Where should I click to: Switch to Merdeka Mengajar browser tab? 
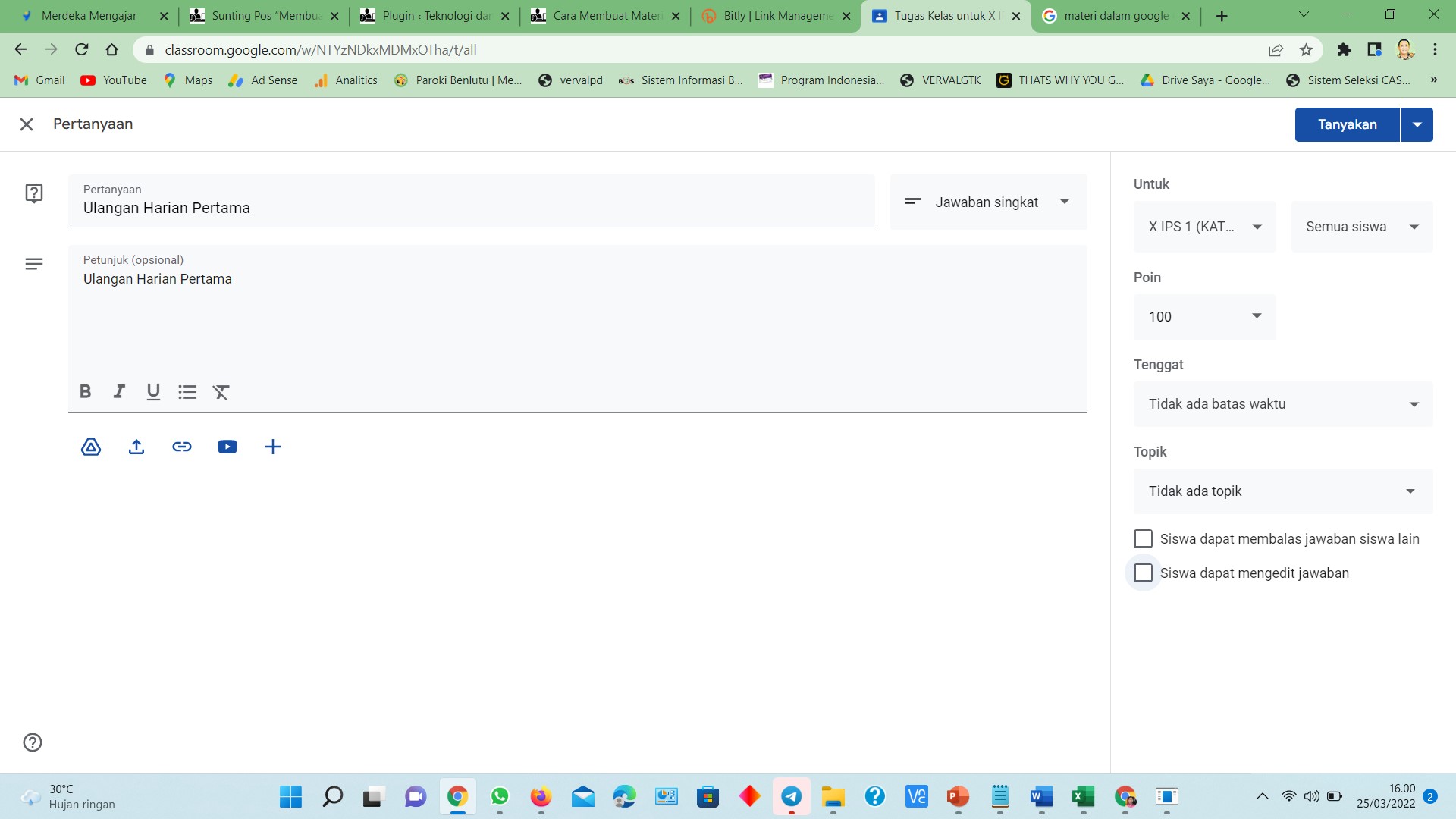click(89, 16)
